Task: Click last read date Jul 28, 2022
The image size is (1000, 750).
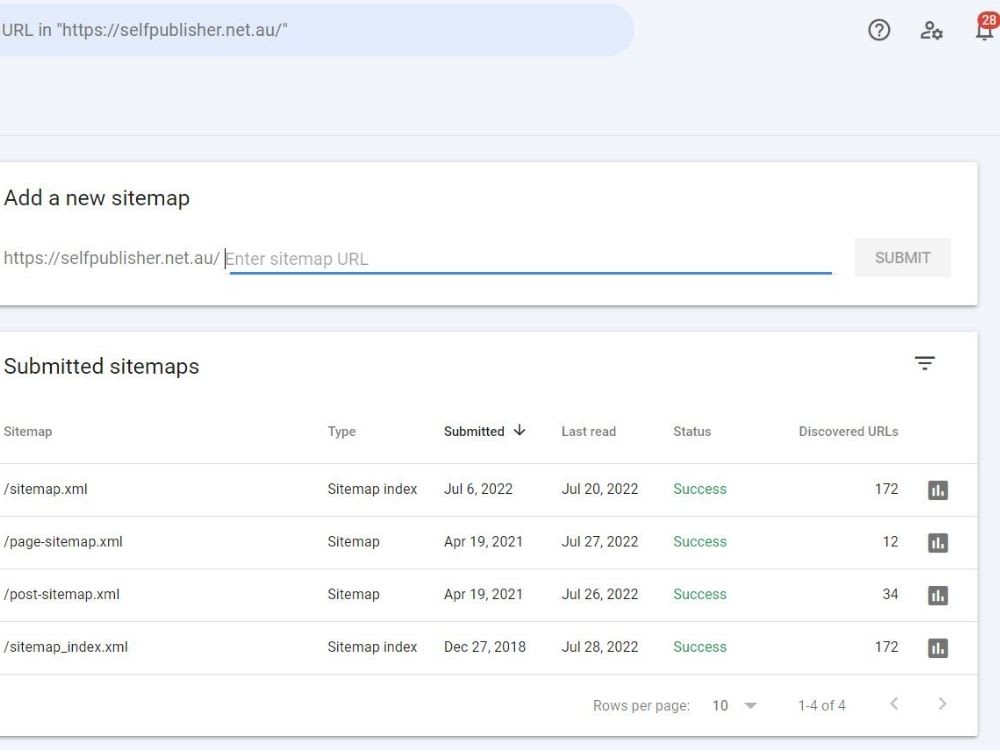Action: point(599,647)
